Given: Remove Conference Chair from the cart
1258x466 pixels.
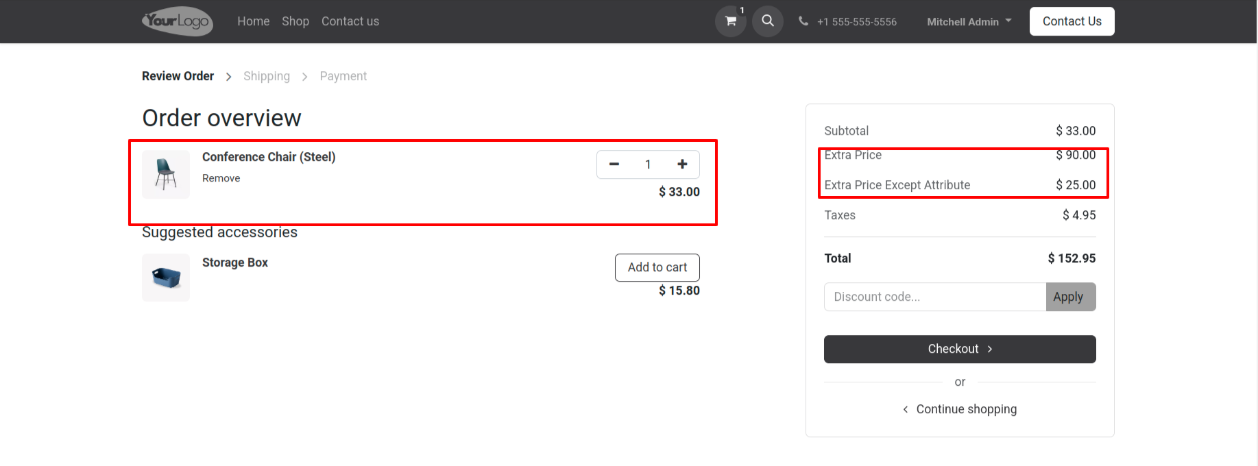Looking at the screenshot, I should tap(221, 178).
